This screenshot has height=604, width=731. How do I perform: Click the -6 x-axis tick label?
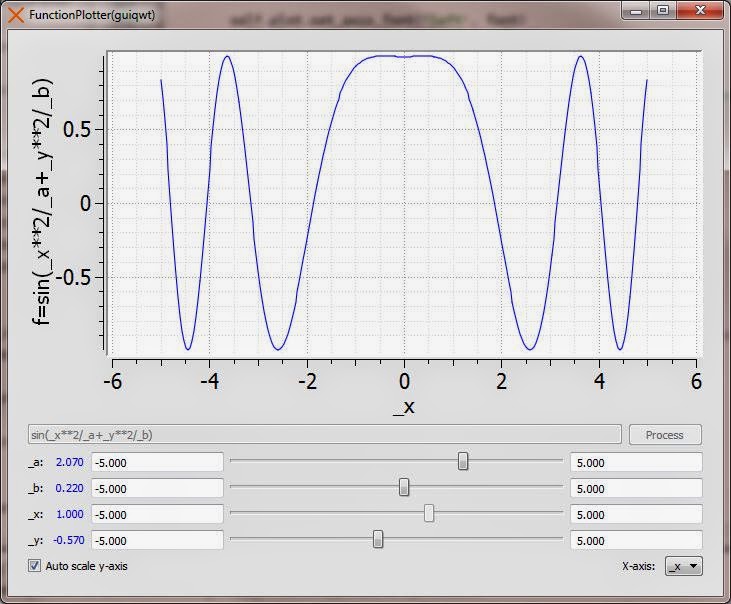pos(112,381)
